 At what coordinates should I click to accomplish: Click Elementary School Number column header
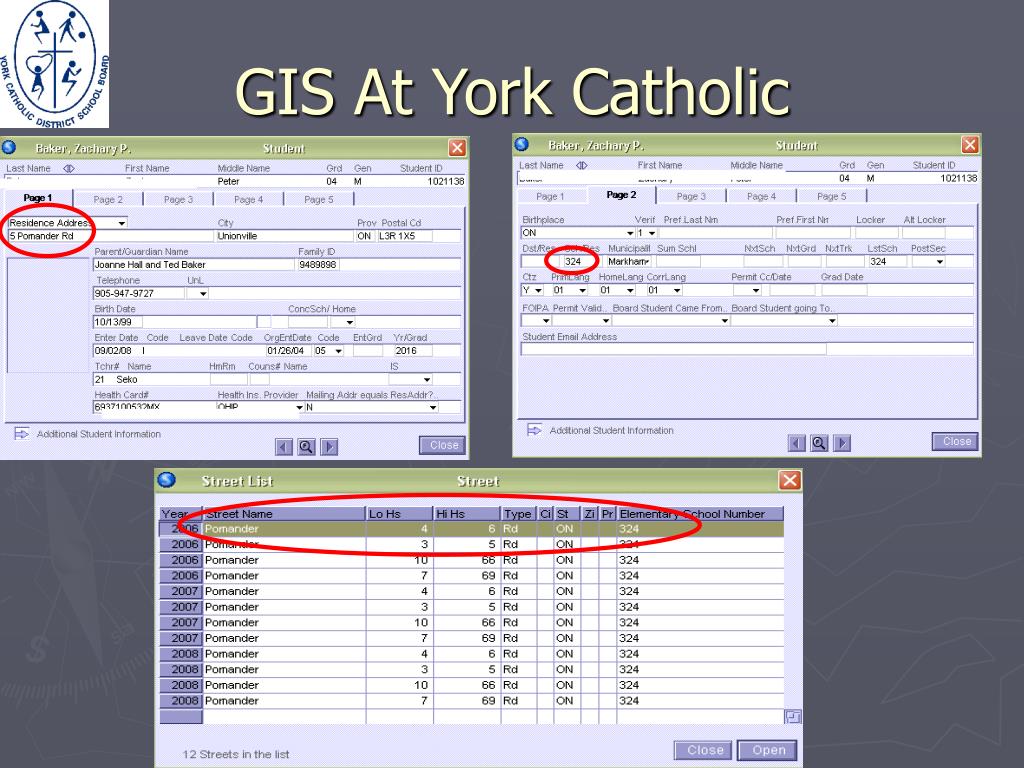700,514
